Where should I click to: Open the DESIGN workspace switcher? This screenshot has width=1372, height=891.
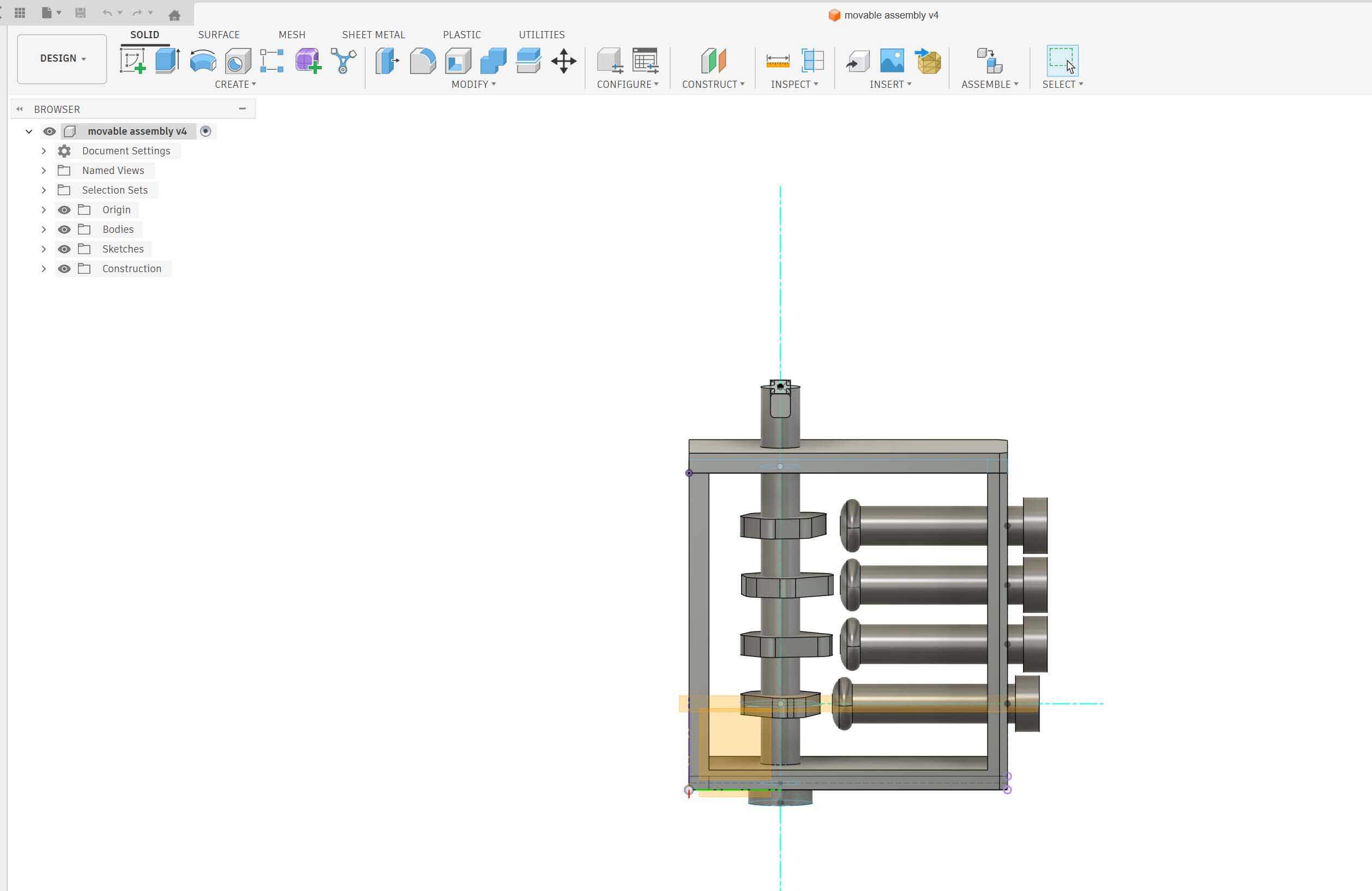[61, 58]
